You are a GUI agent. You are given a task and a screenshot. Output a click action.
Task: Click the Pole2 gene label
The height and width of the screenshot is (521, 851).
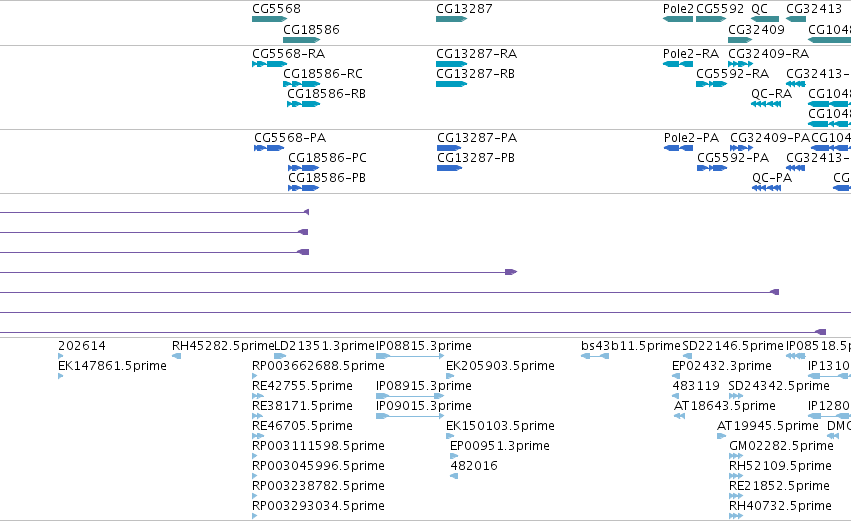(678, 9)
